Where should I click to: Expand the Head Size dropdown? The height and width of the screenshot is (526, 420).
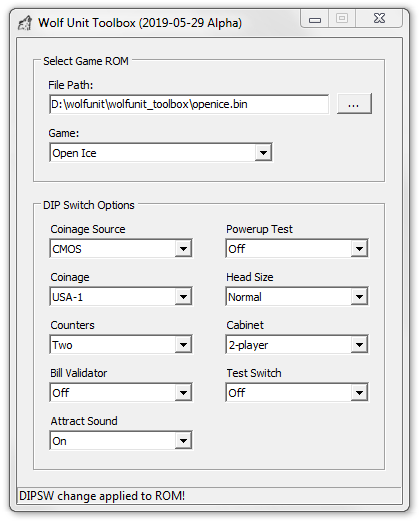point(297,297)
